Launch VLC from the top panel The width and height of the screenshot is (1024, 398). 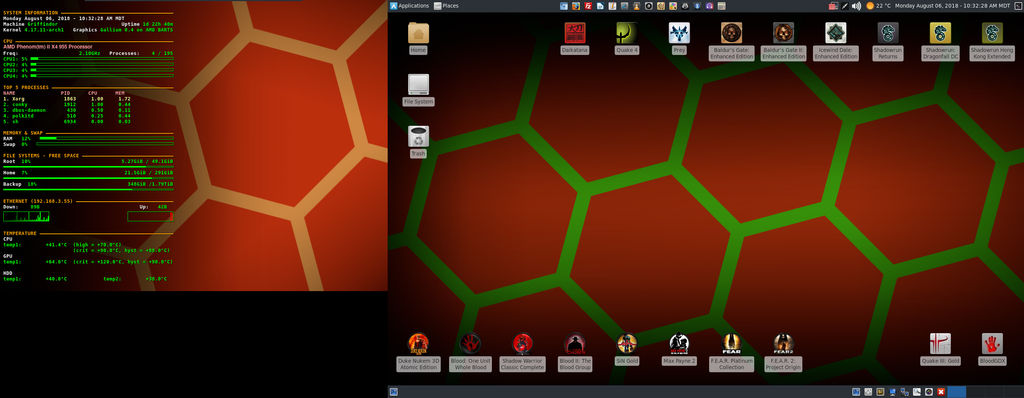[x=637, y=6]
